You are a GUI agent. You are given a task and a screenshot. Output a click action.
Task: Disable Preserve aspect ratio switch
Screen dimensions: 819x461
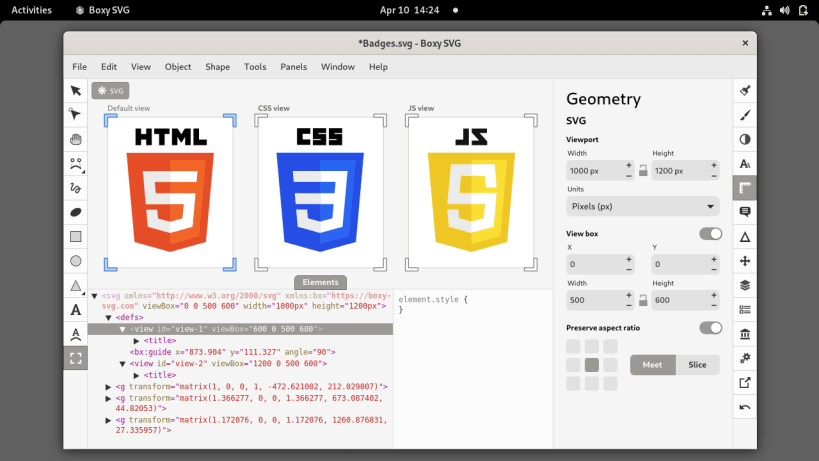pyautogui.click(x=710, y=328)
